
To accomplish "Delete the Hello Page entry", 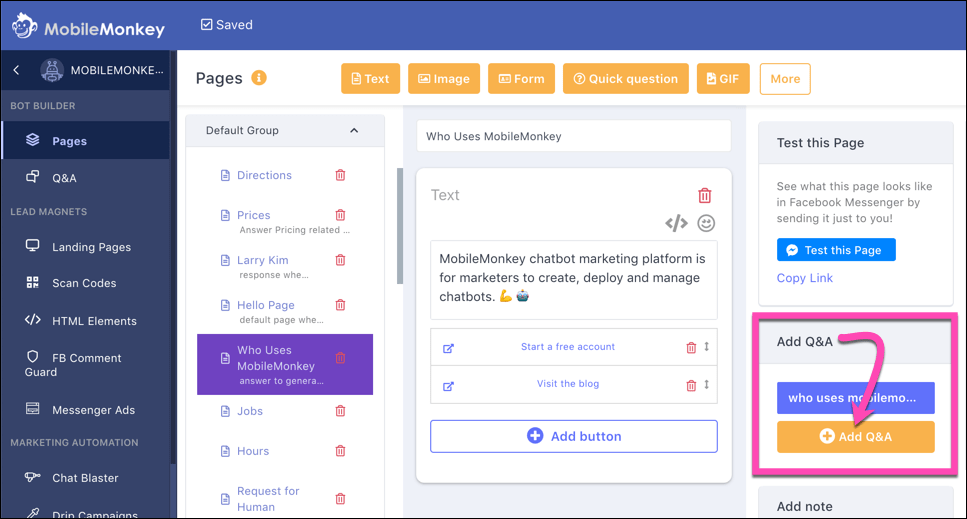I will (340, 305).
